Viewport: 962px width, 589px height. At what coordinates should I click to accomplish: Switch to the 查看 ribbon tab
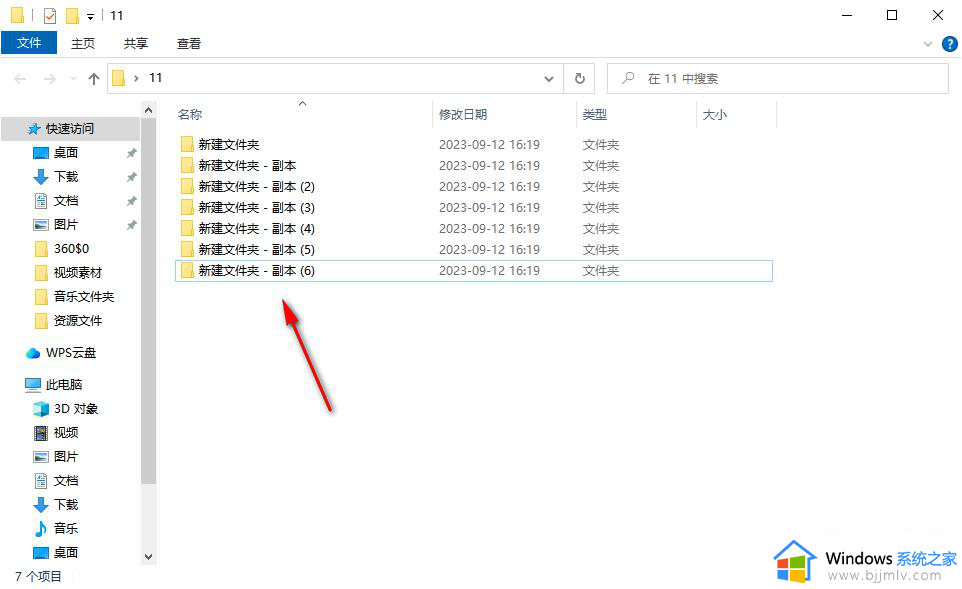tap(188, 44)
